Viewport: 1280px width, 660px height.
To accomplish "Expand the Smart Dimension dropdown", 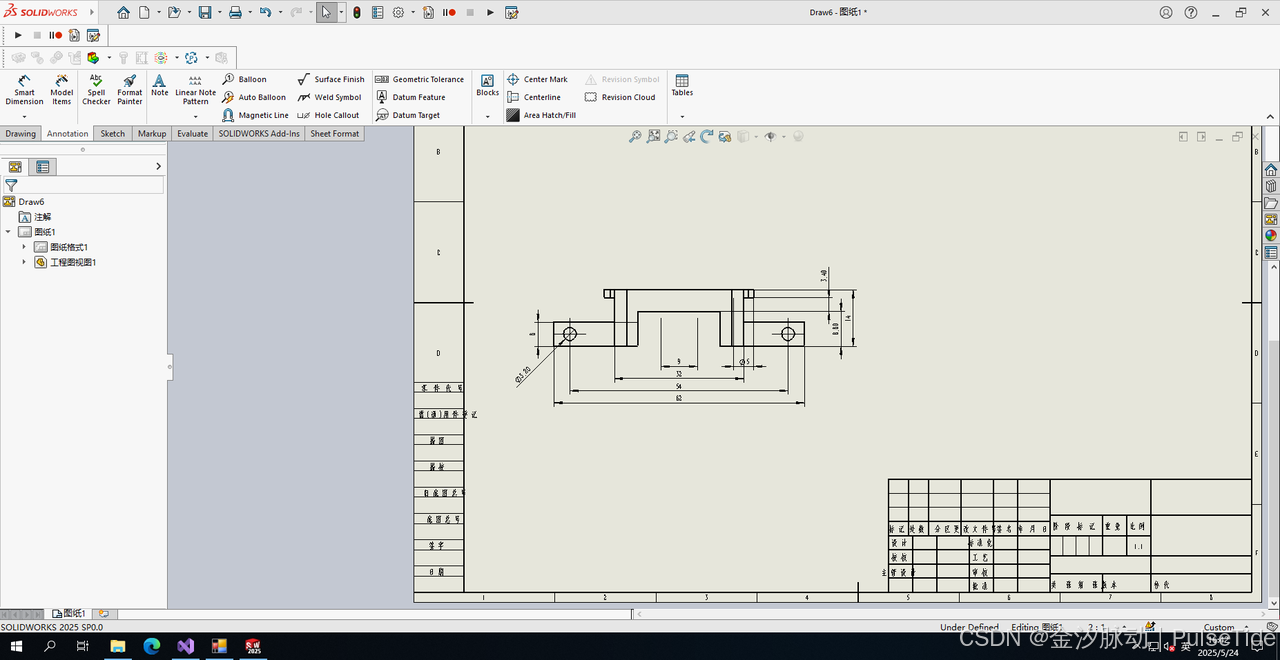I will coord(24,116).
